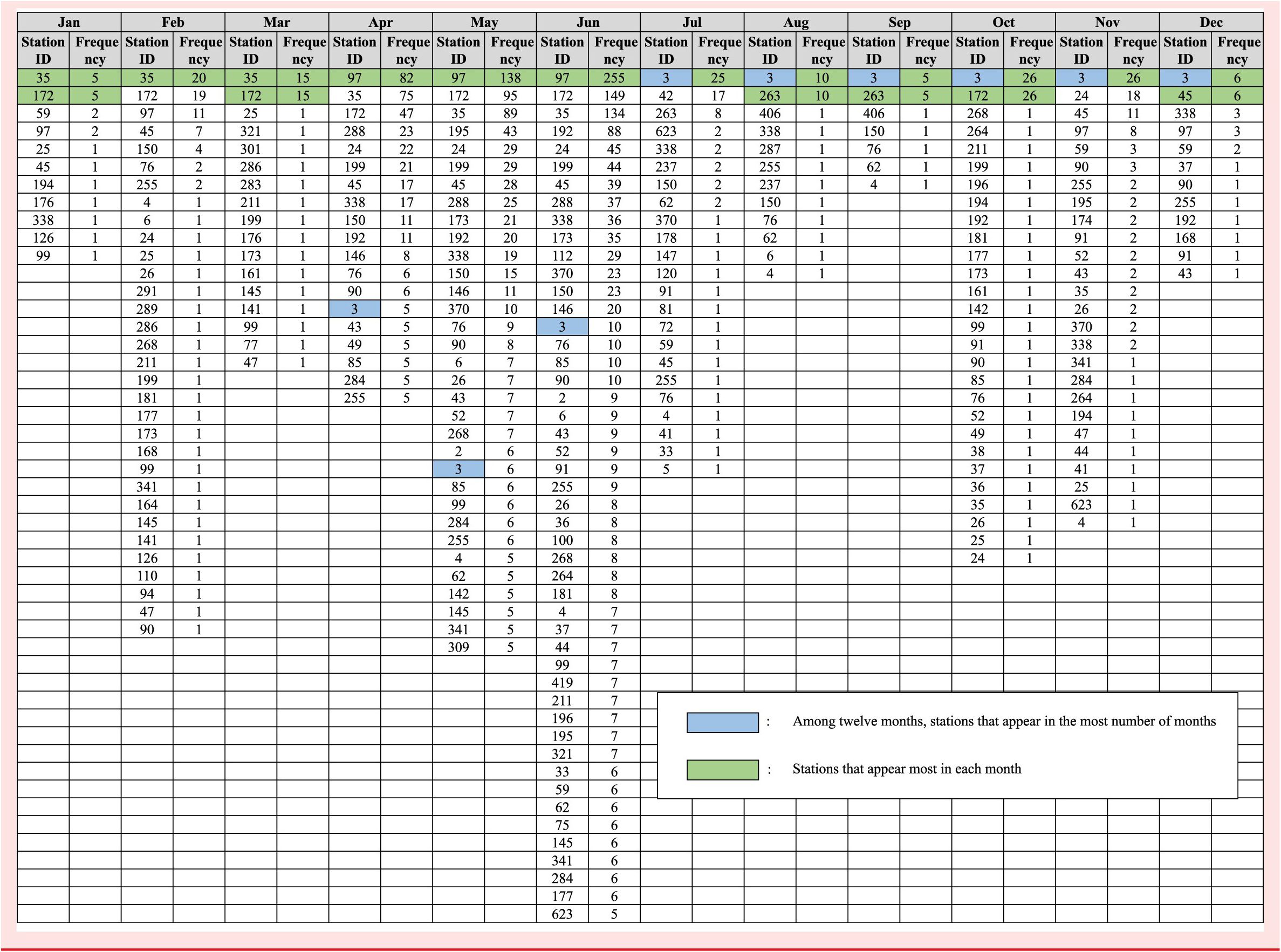1281x952 pixels.
Task: Click the Oct month header cell
Action: tap(1003, 23)
